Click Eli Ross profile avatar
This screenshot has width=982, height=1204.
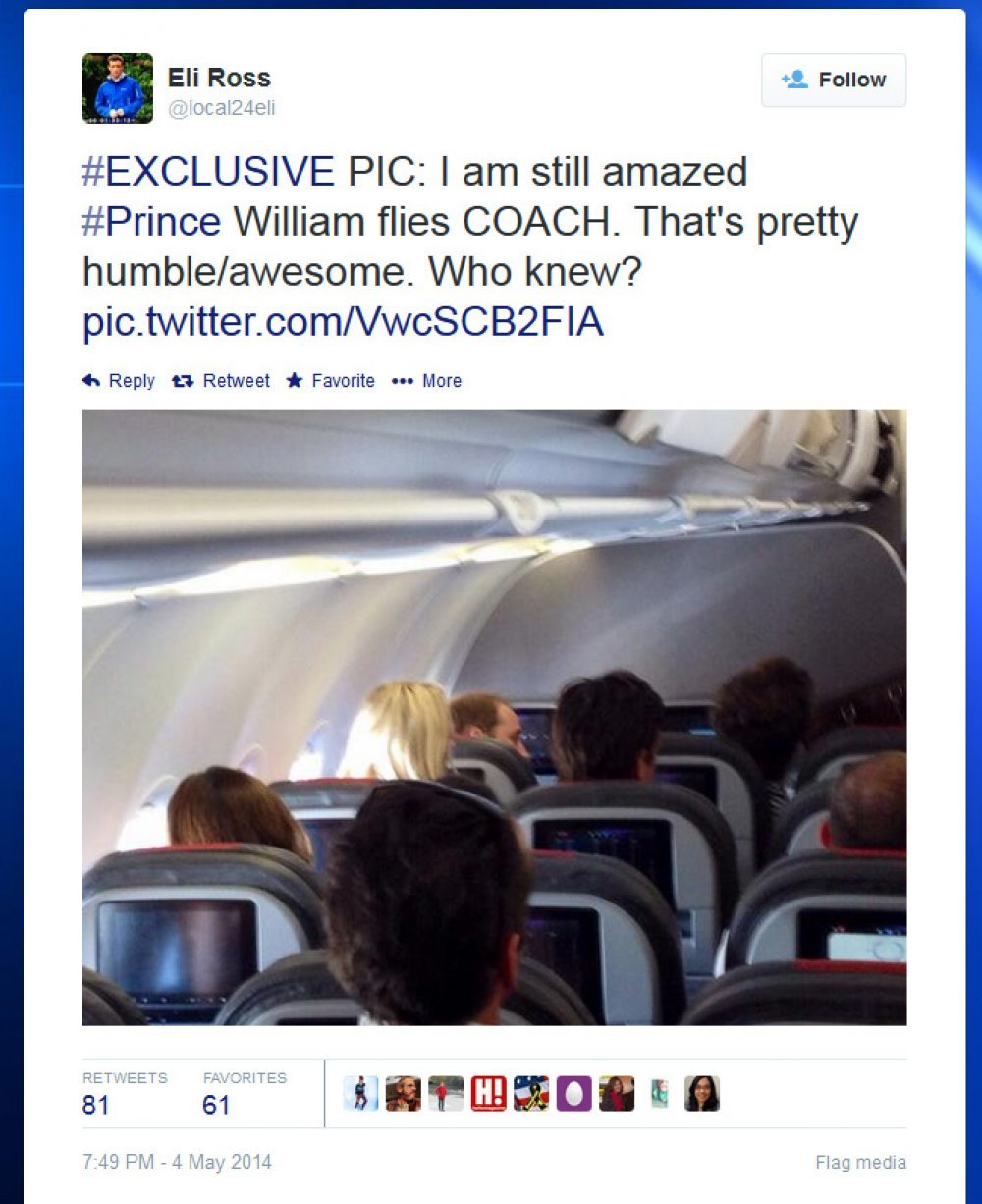[118, 88]
